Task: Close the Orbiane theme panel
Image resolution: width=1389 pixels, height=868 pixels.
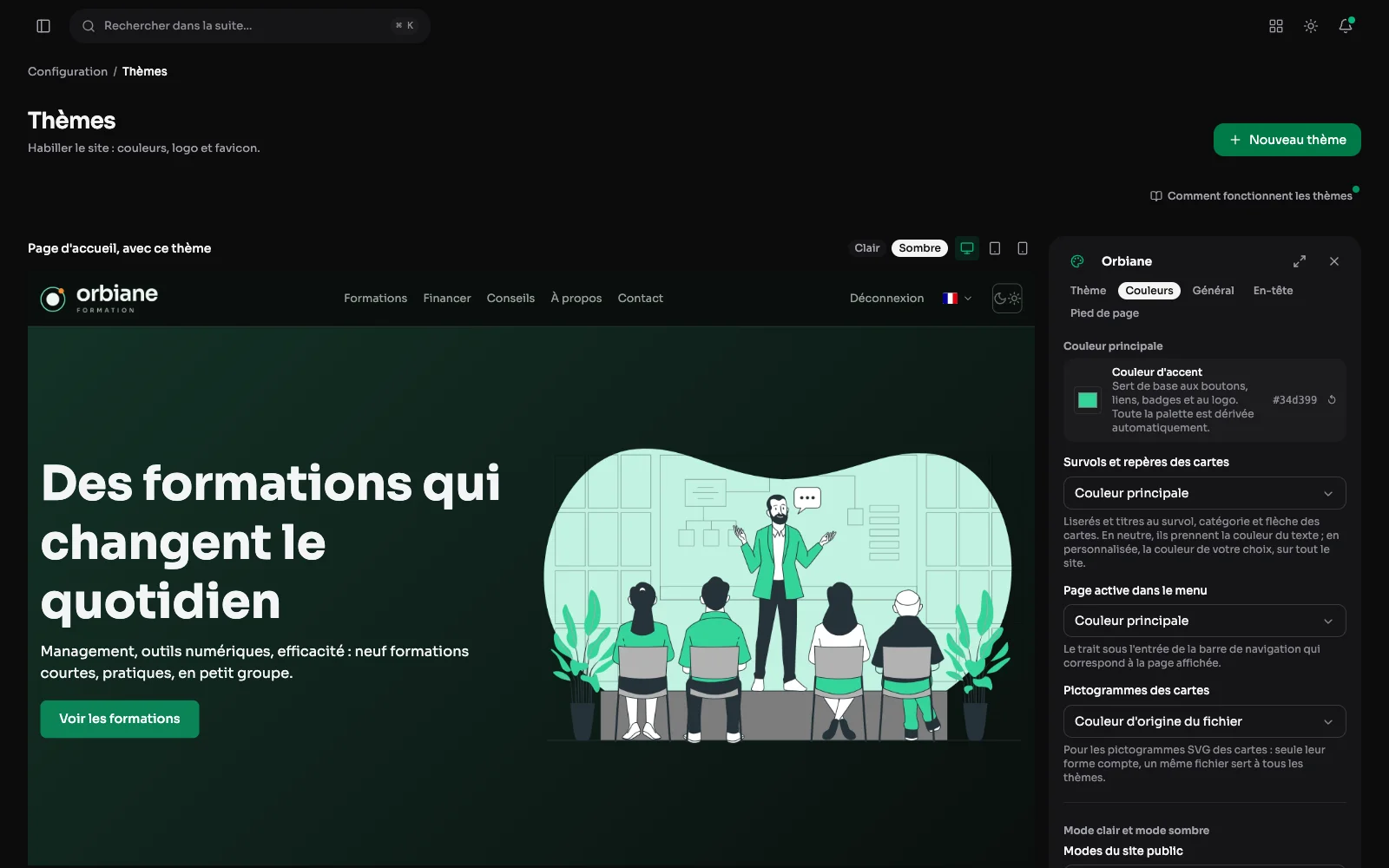Action: pos(1334,261)
